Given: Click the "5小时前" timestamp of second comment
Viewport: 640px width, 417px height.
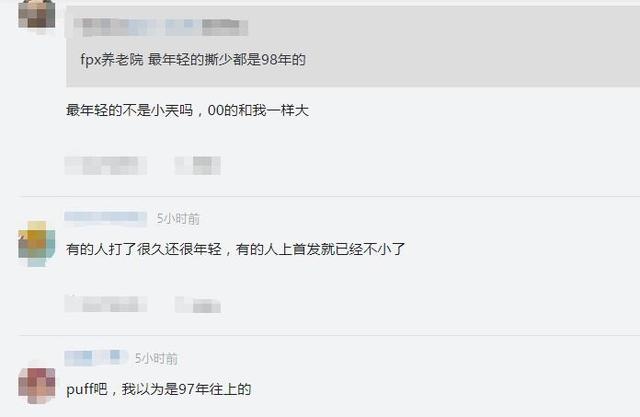Looking at the screenshot, I should click(x=178, y=219).
